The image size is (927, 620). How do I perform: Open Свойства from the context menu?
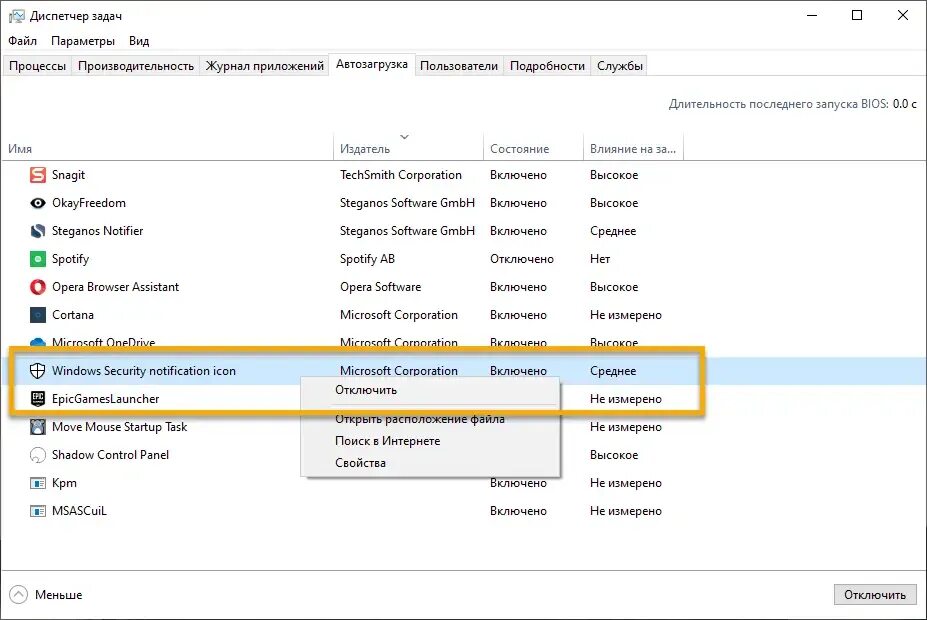(x=430, y=463)
